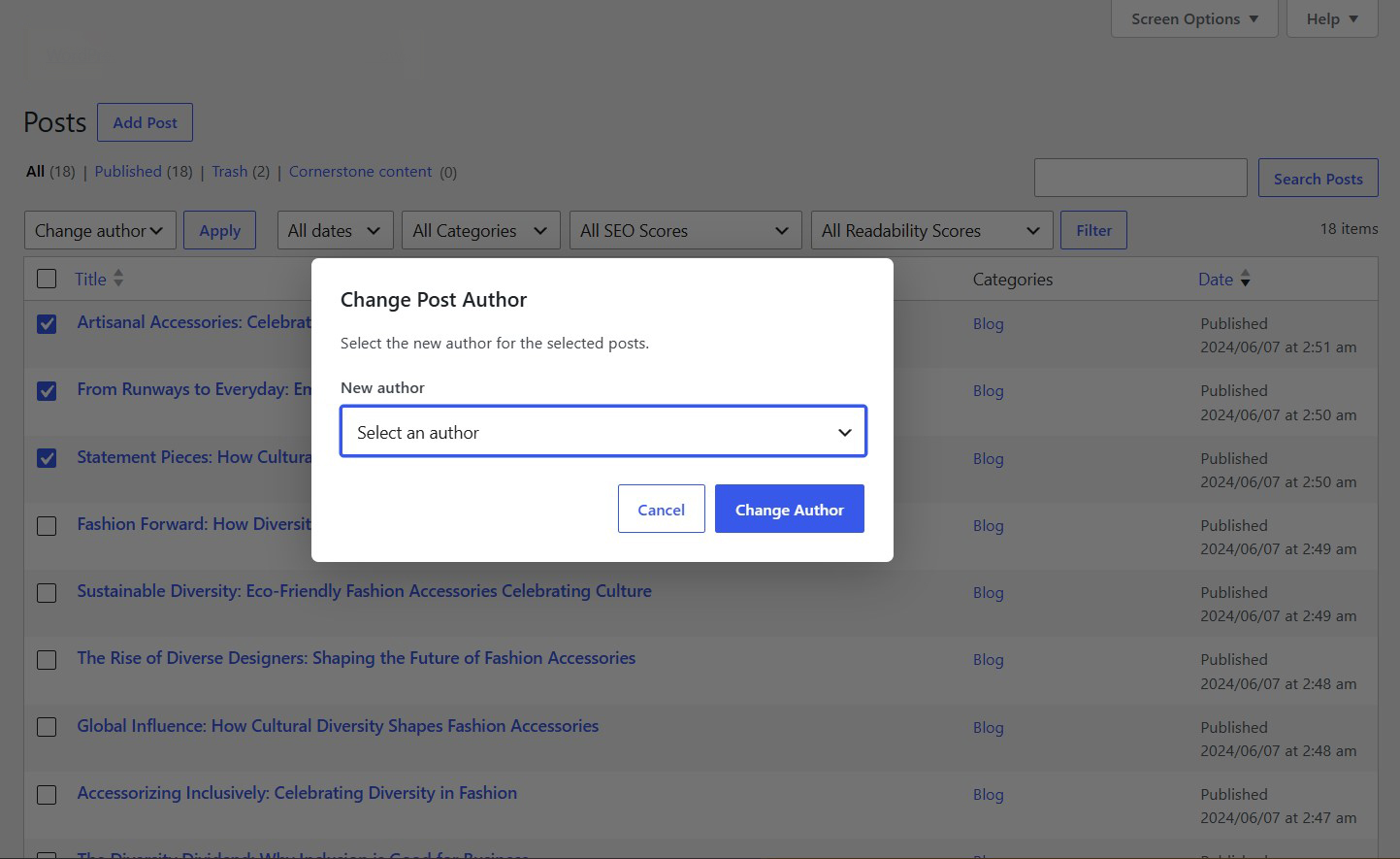Screen dimensions: 1400x859
Task: Click Blog category in Global Influence row
Action: point(988,728)
